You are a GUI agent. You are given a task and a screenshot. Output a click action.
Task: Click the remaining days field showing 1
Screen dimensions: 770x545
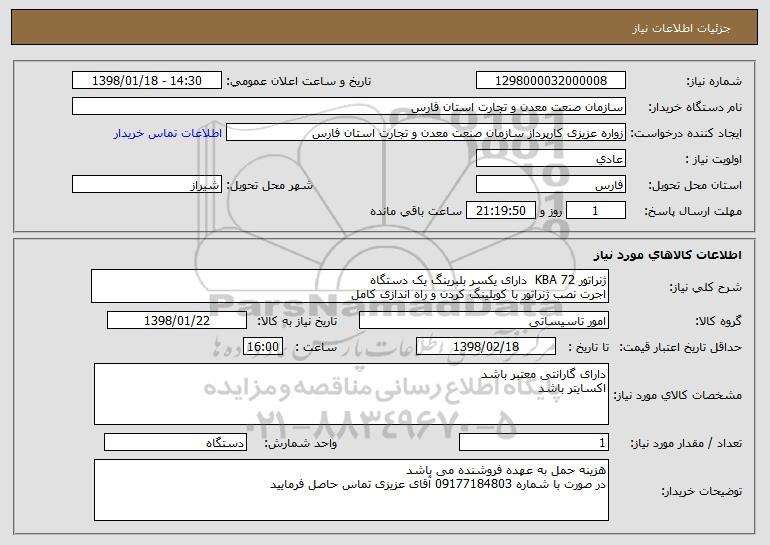pos(596,211)
